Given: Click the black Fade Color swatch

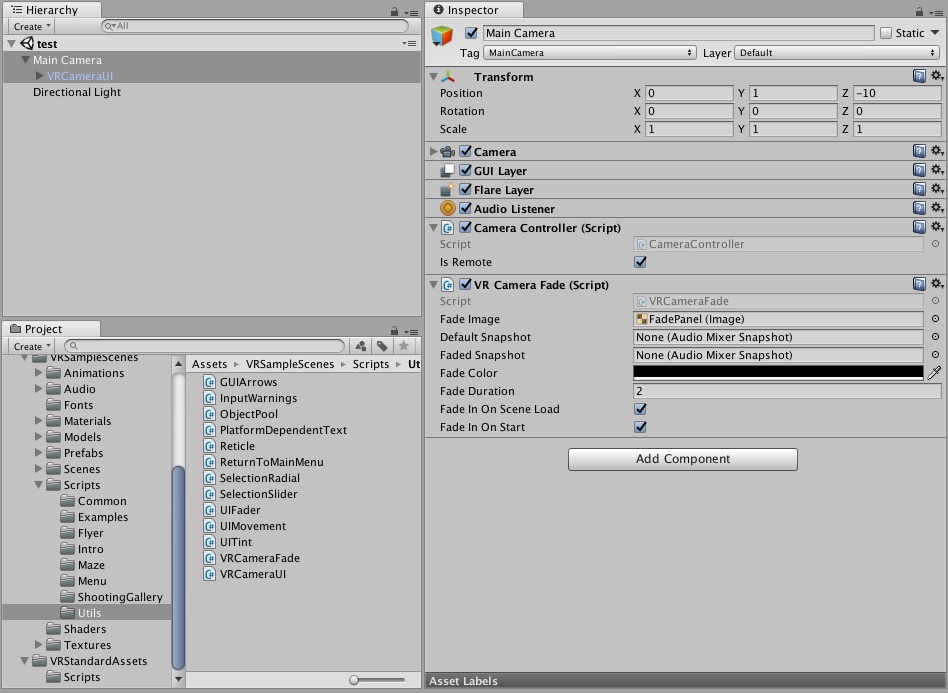Looking at the screenshot, I should [778, 373].
